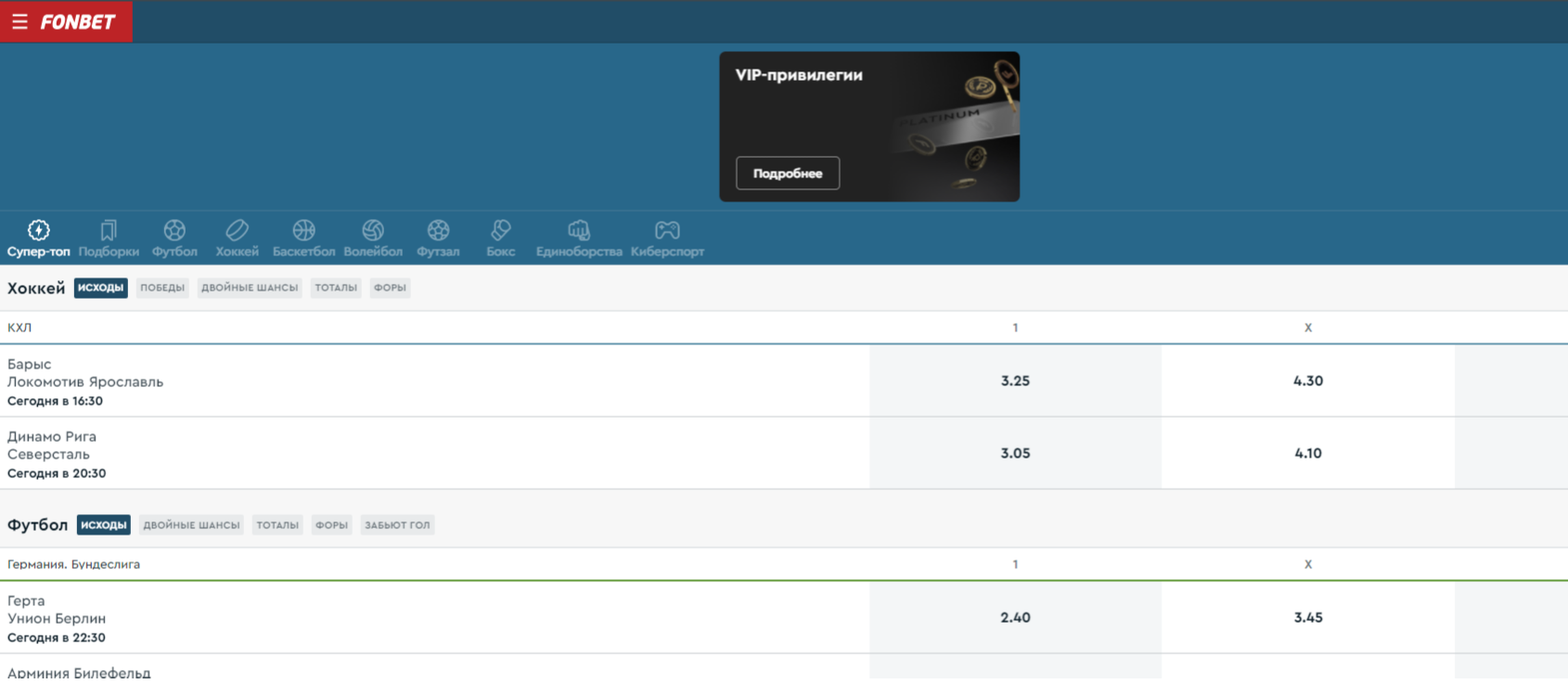This screenshot has height=684, width=1568.
Task: Switch football section to Двойные шансы tab
Action: click(191, 524)
